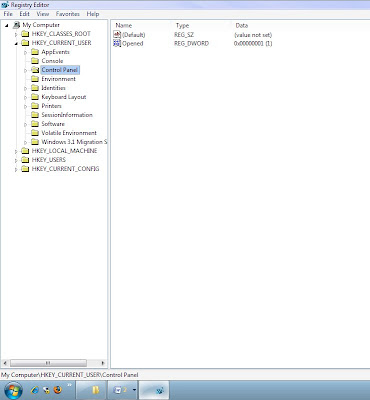Image resolution: width=370 pixels, height=400 pixels.
Task: Click the AppEvents key folder icon
Action: point(35,52)
